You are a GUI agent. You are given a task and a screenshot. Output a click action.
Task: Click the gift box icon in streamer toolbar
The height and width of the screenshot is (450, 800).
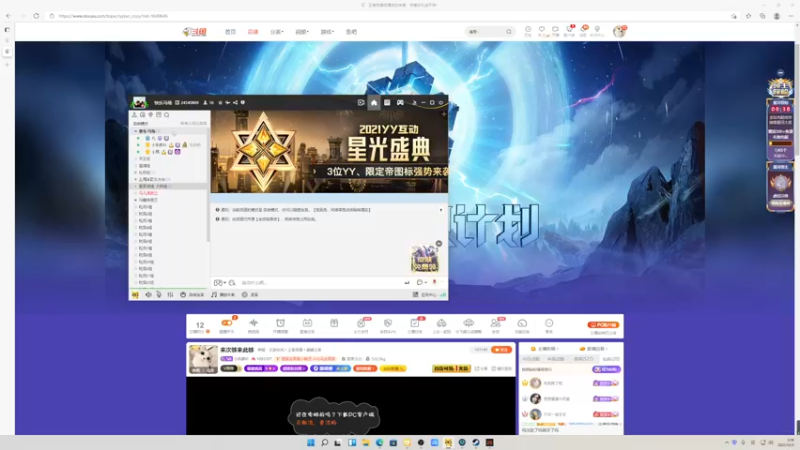point(334,323)
